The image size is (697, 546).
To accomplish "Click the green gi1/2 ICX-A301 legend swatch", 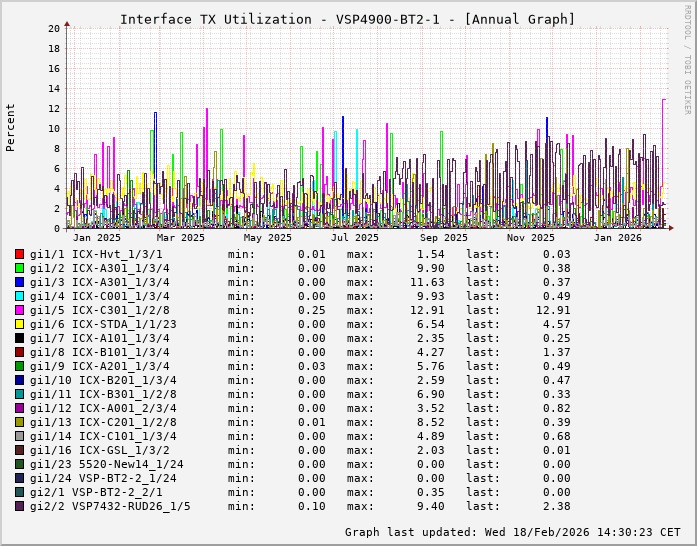I will [19, 268].
